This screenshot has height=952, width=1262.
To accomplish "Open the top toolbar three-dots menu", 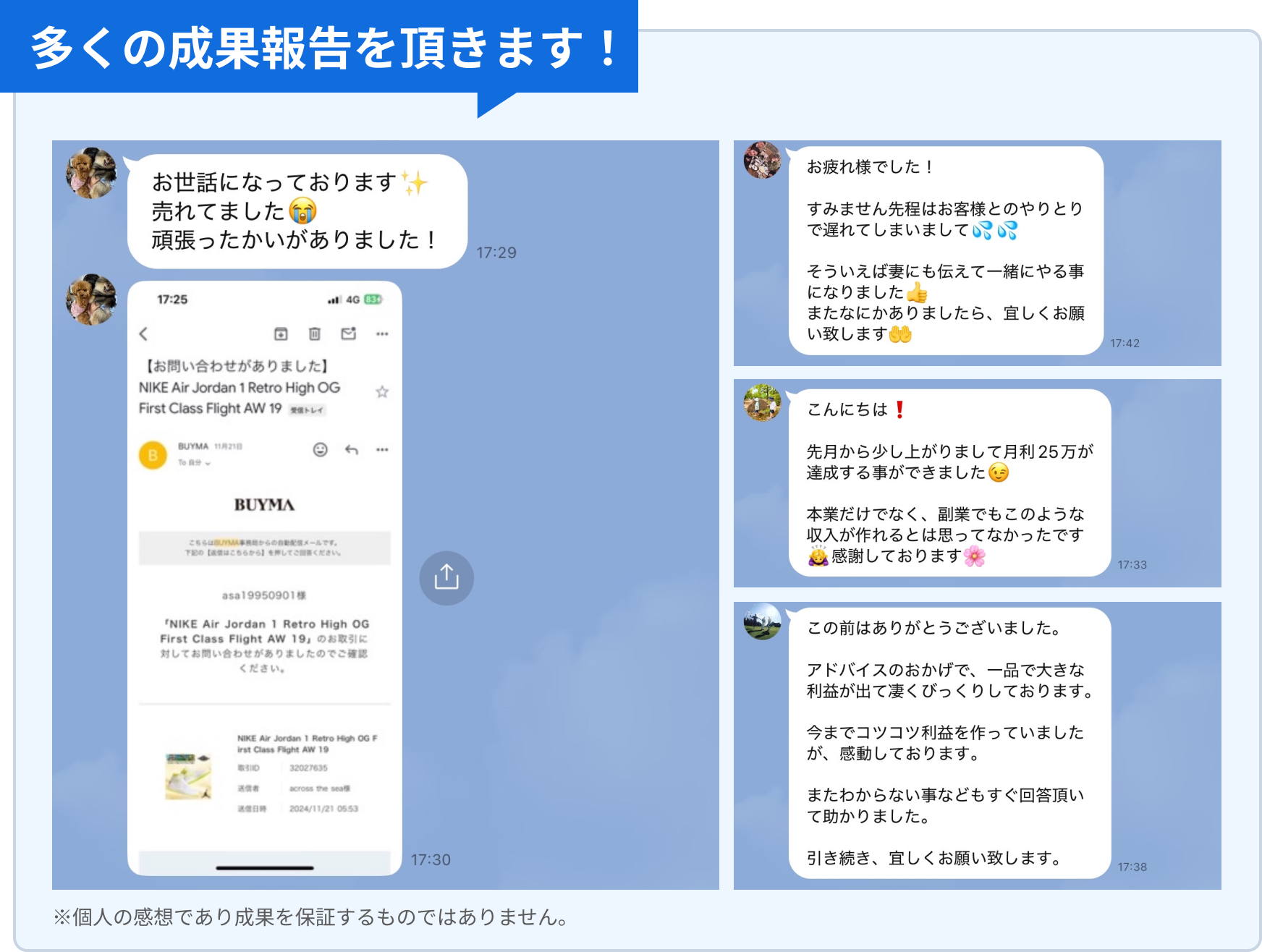I will (x=382, y=333).
